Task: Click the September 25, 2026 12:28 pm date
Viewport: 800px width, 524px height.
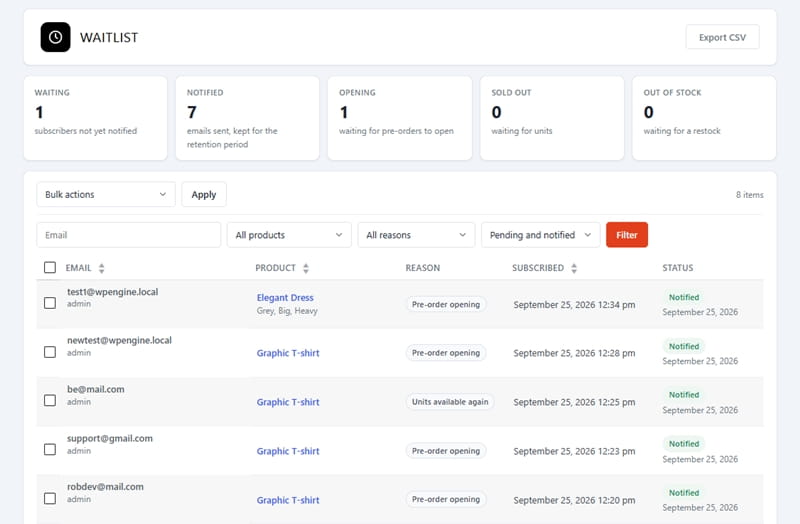Action: 574,353
